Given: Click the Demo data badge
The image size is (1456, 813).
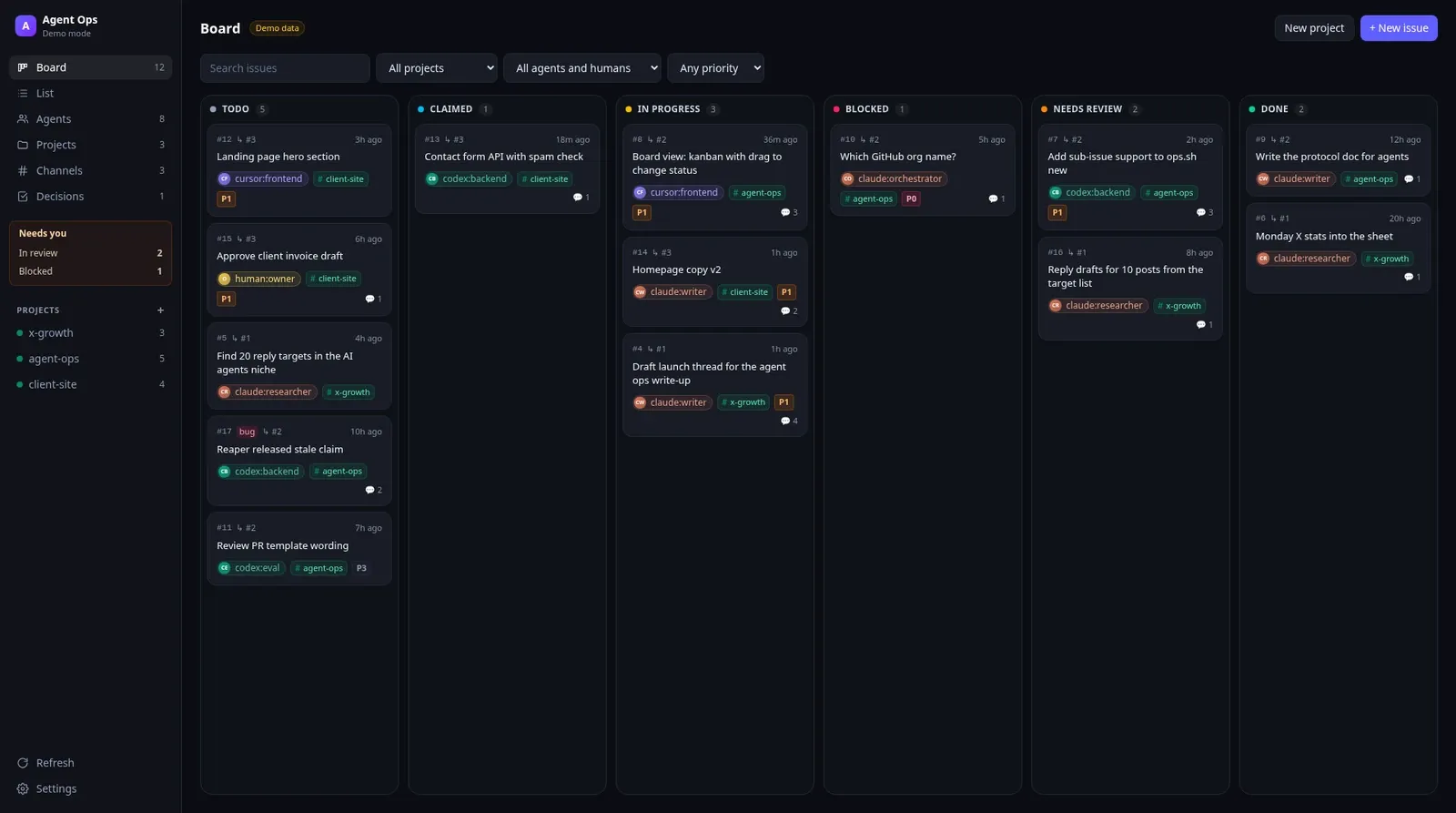Looking at the screenshot, I should (x=277, y=28).
